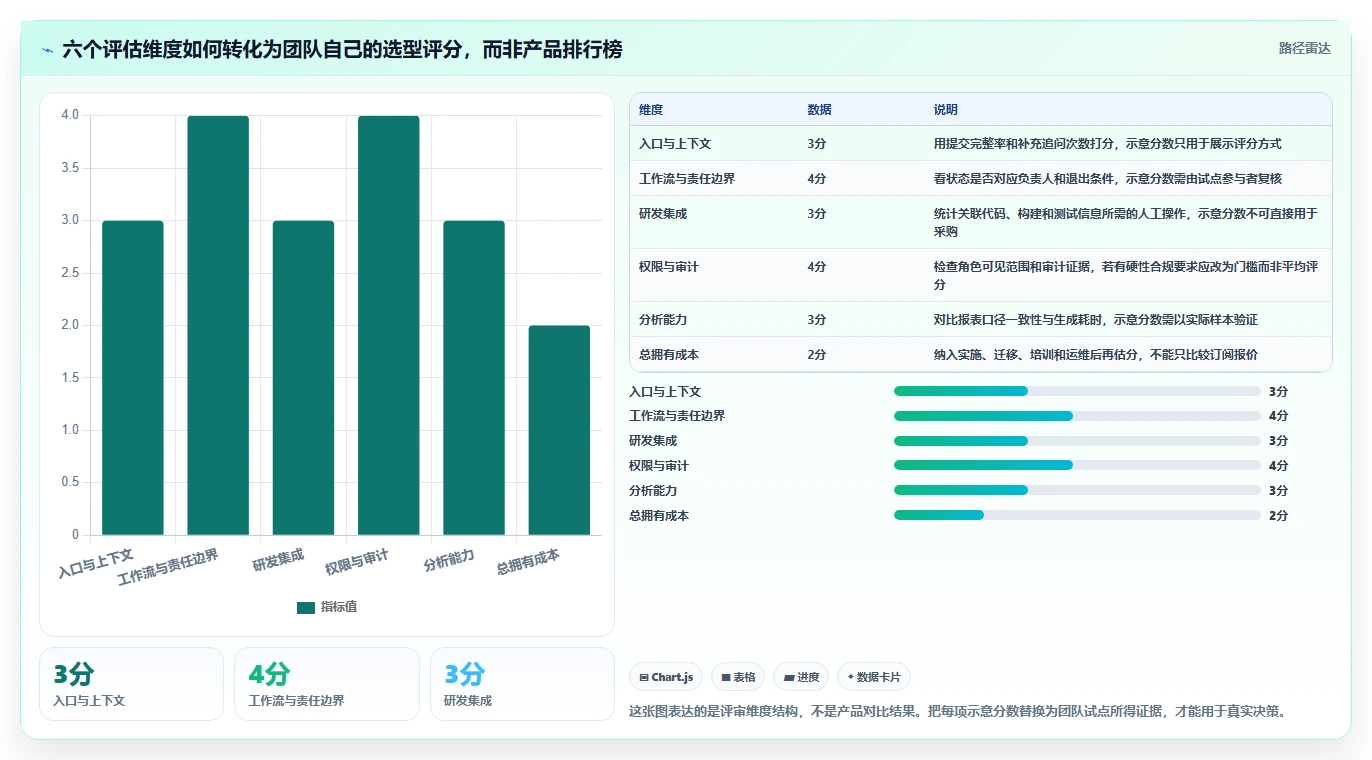
Task: Click the 入口与上下文 bar in the chart
Action: 133,378
